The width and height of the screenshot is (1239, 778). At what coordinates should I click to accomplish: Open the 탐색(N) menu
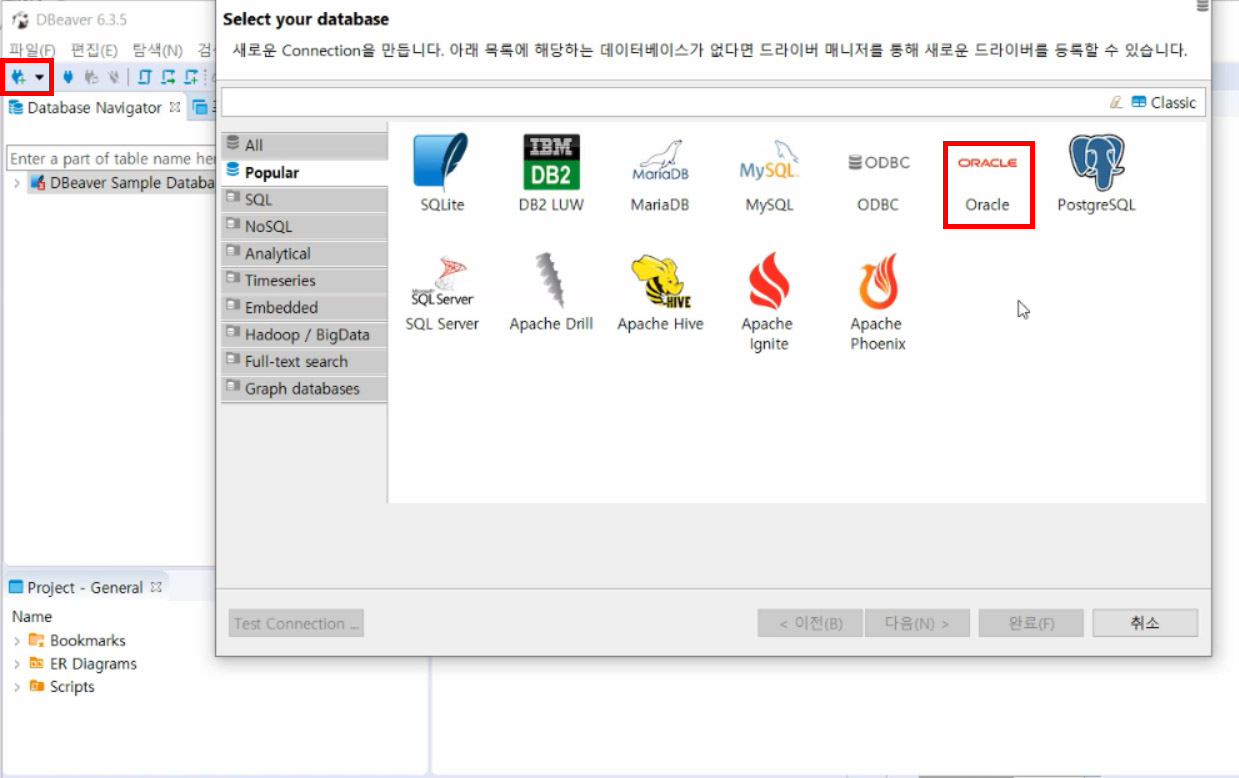tap(157, 49)
